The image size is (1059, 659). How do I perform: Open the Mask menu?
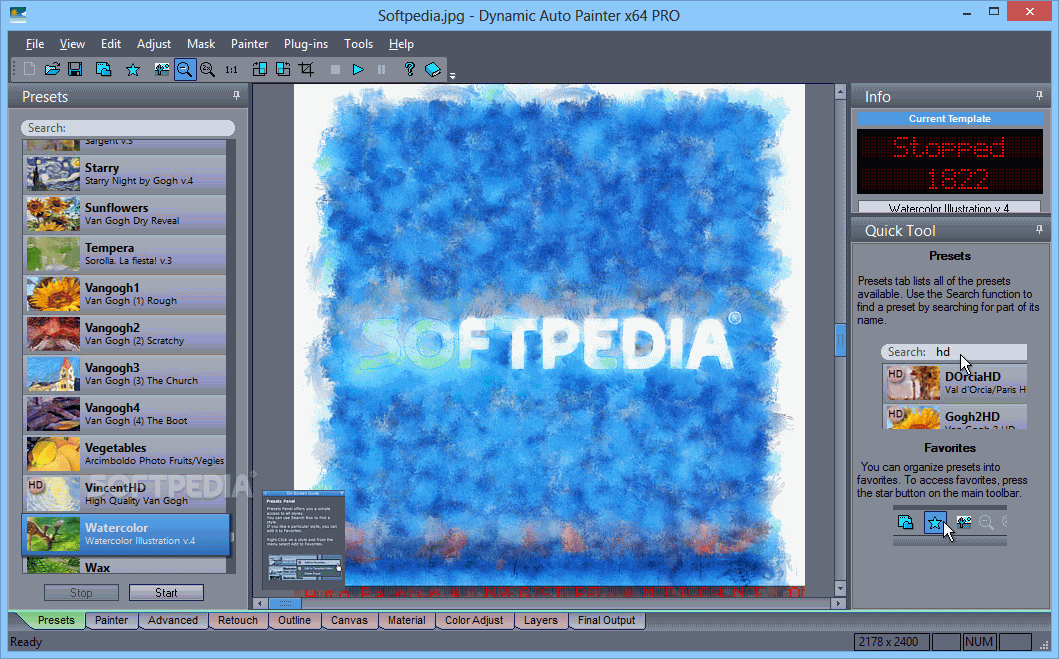pos(201,44)
